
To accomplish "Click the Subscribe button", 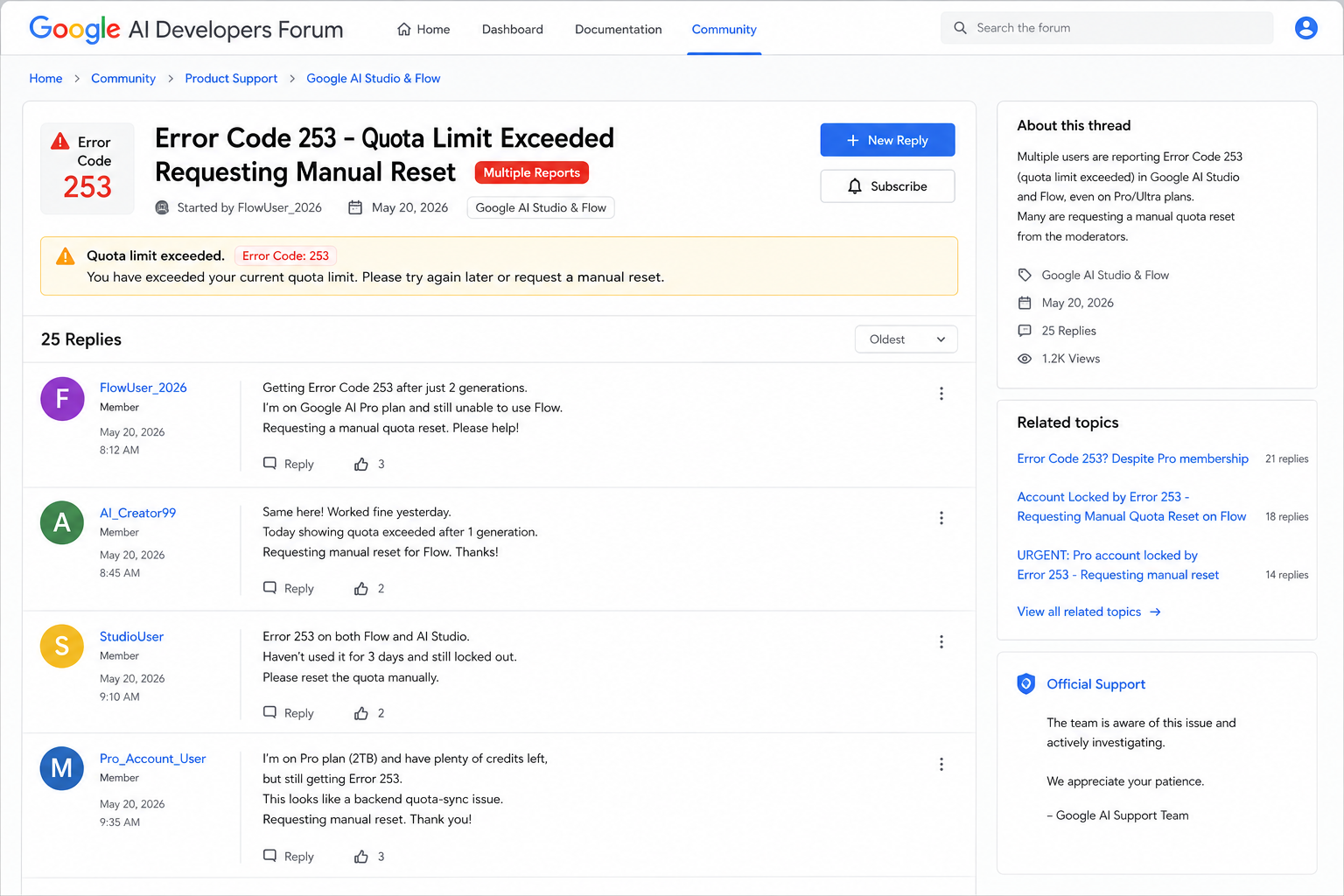I will 887,186.
